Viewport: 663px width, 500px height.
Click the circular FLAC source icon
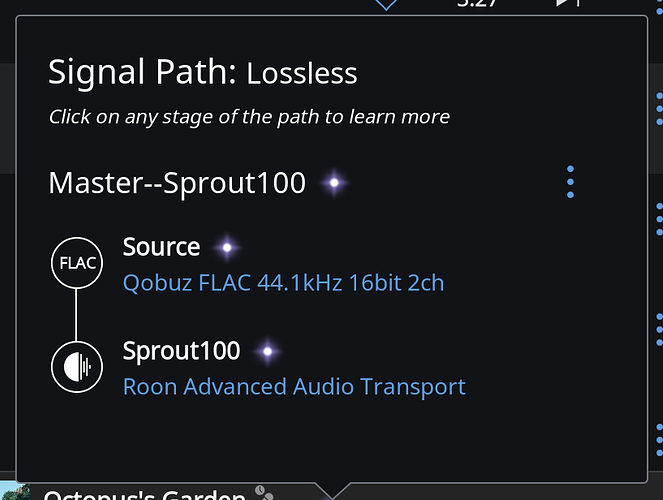(x=77, y=263)
